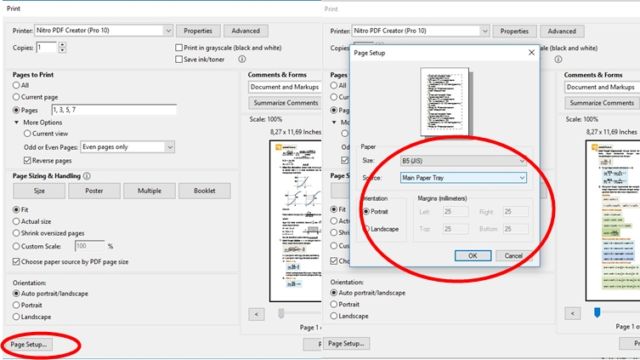The height and width of the screenshot is (360, 640).
Task: Click page preview thumbnail in Page Setup popup
Action: pyautogui.click(x=444, y=102)
